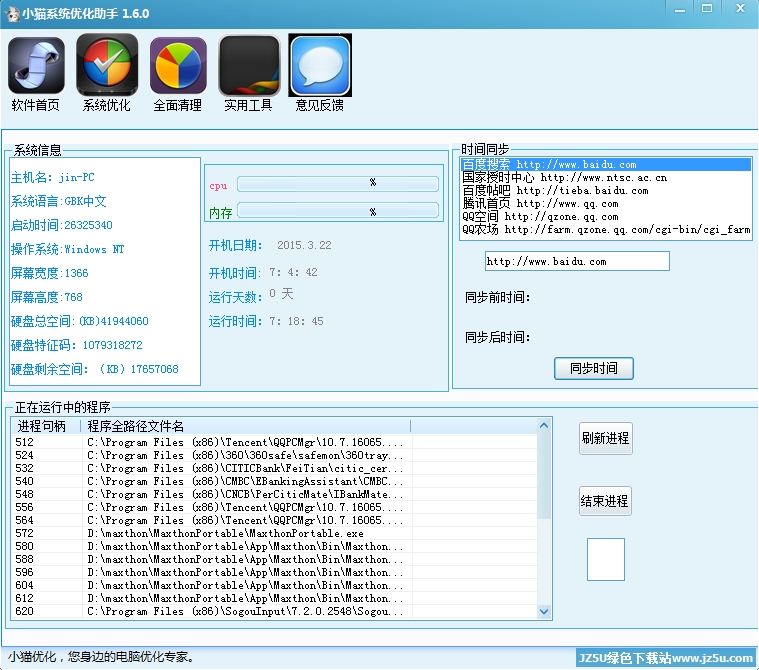Select process row 540 CMBC
Screen dimensions: 759x670
(x=274, y=481)
